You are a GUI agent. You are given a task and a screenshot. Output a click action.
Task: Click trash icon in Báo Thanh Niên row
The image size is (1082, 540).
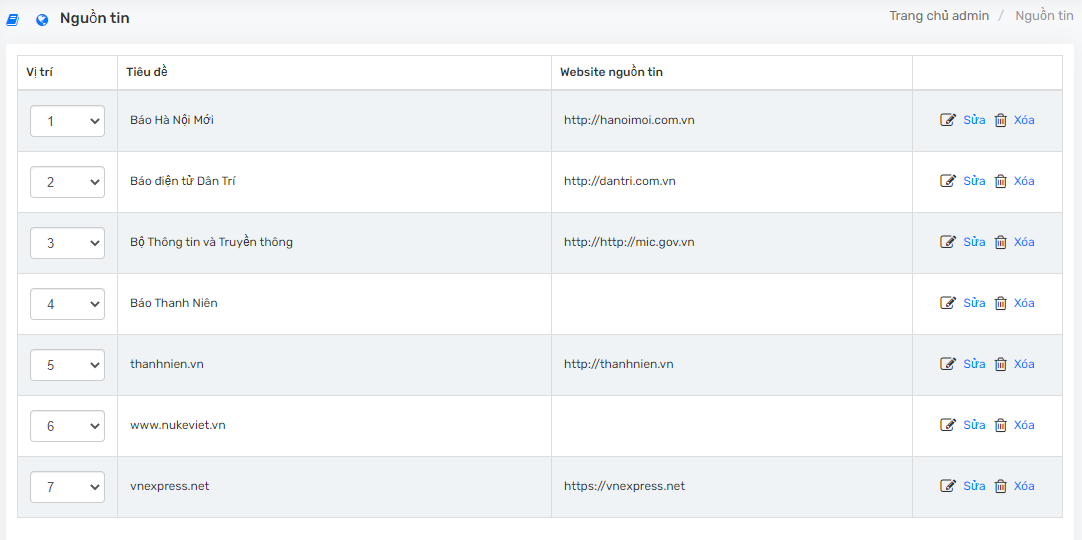(x=1000, y=303)
